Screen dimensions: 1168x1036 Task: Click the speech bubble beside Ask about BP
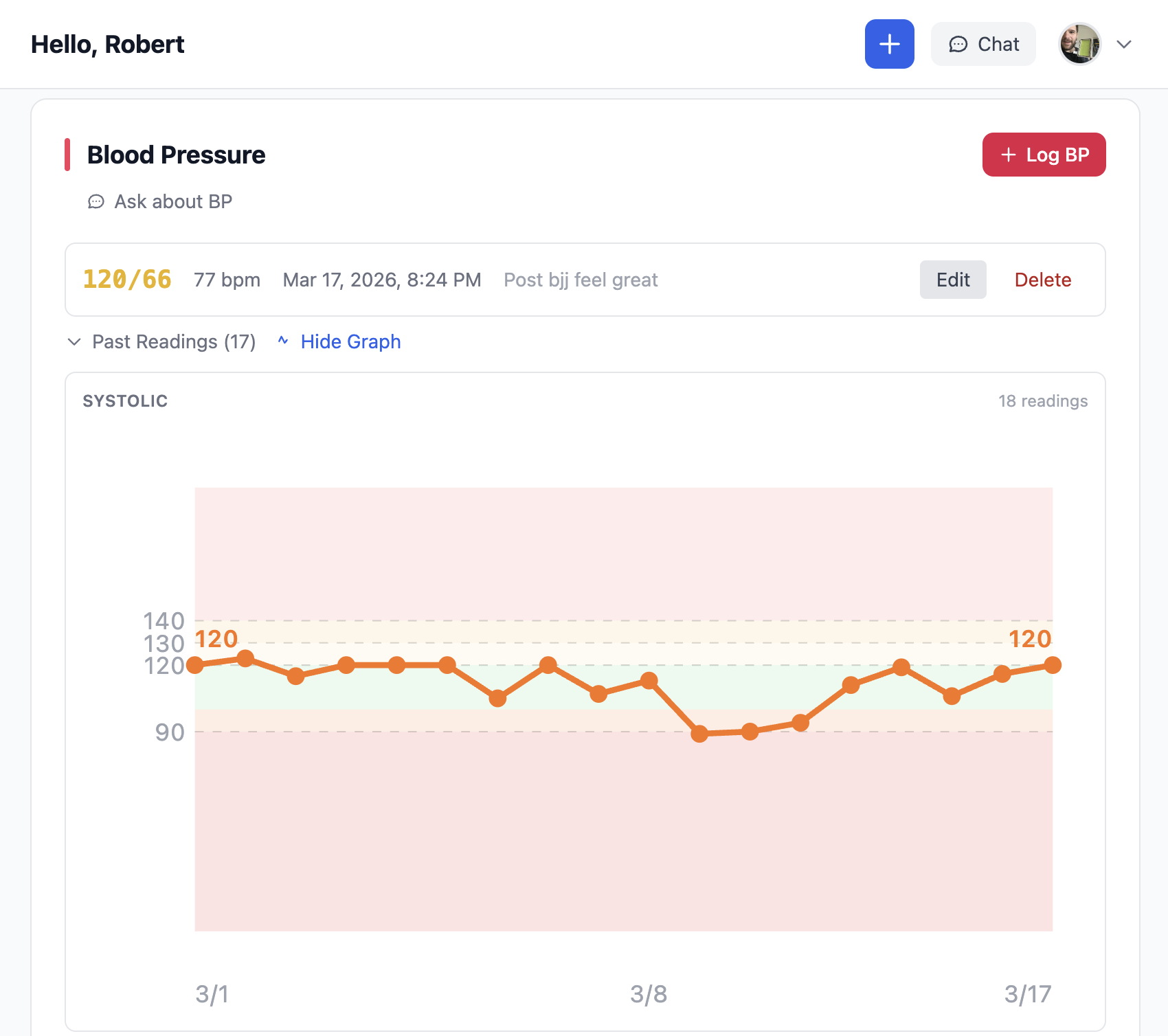tap(96, 201)
